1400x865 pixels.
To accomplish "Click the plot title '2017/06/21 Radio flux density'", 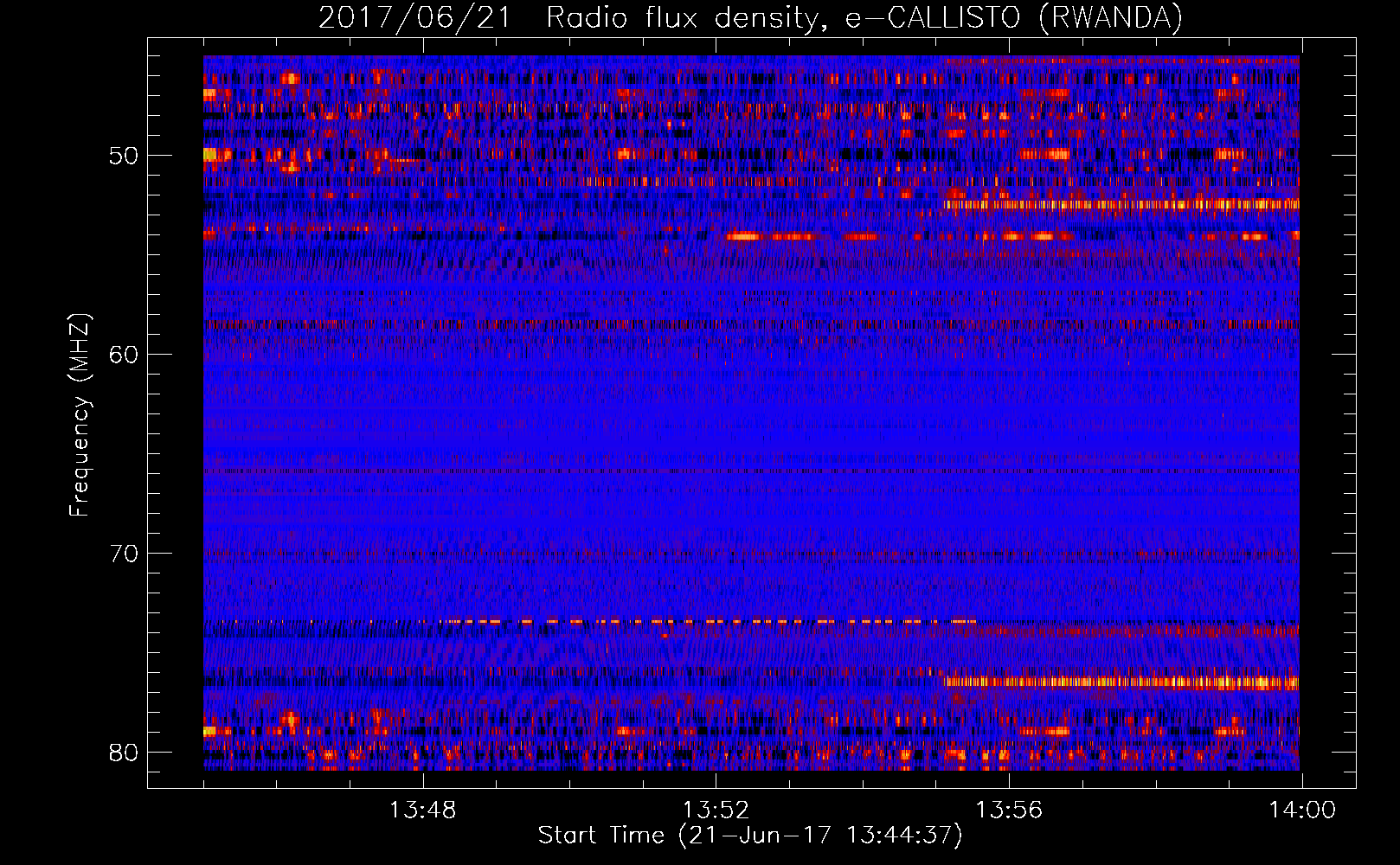I will pyautogui.click(x=750, y=17).
